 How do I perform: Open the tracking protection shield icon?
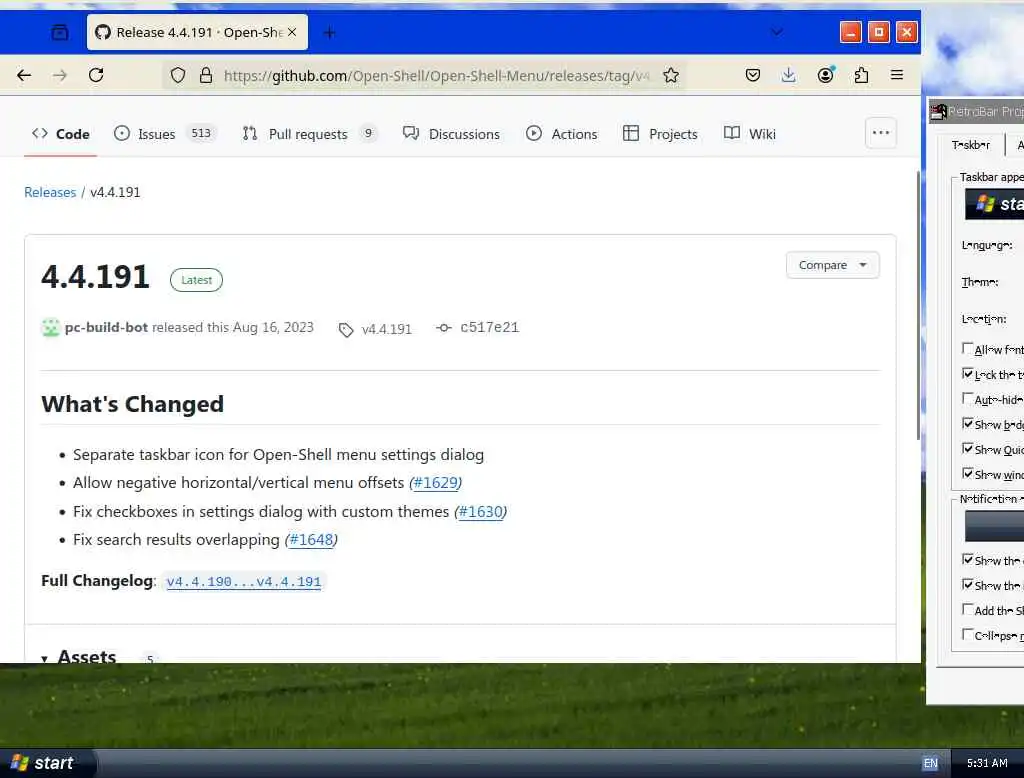click(x=178, y=75)
